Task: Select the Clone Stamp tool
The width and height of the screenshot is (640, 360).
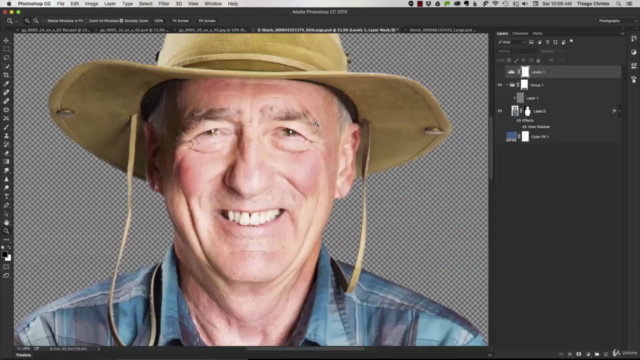Action: click(x=6, y=136)
